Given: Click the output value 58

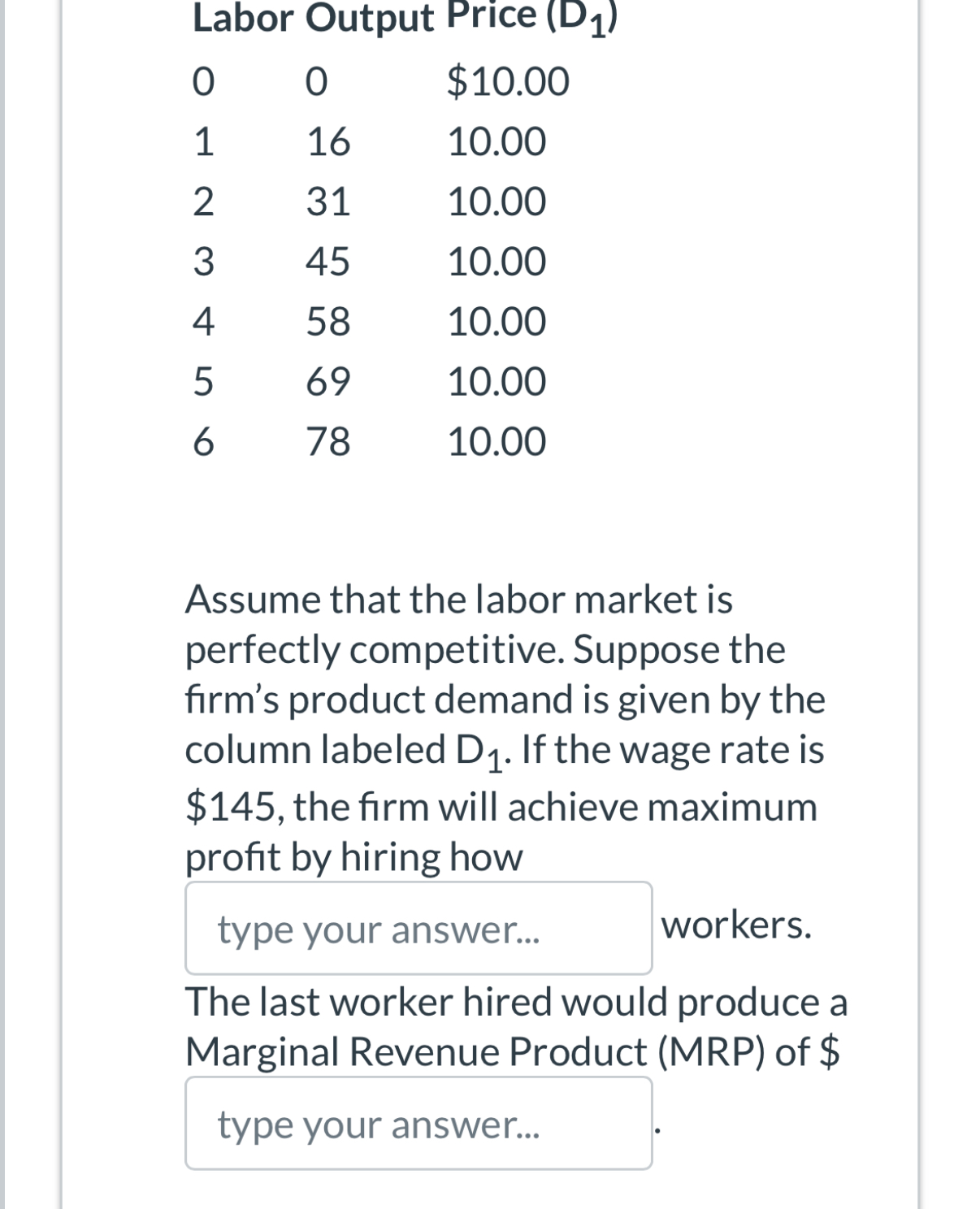Looking at the screenshot, I should click(x=327, y=322).
